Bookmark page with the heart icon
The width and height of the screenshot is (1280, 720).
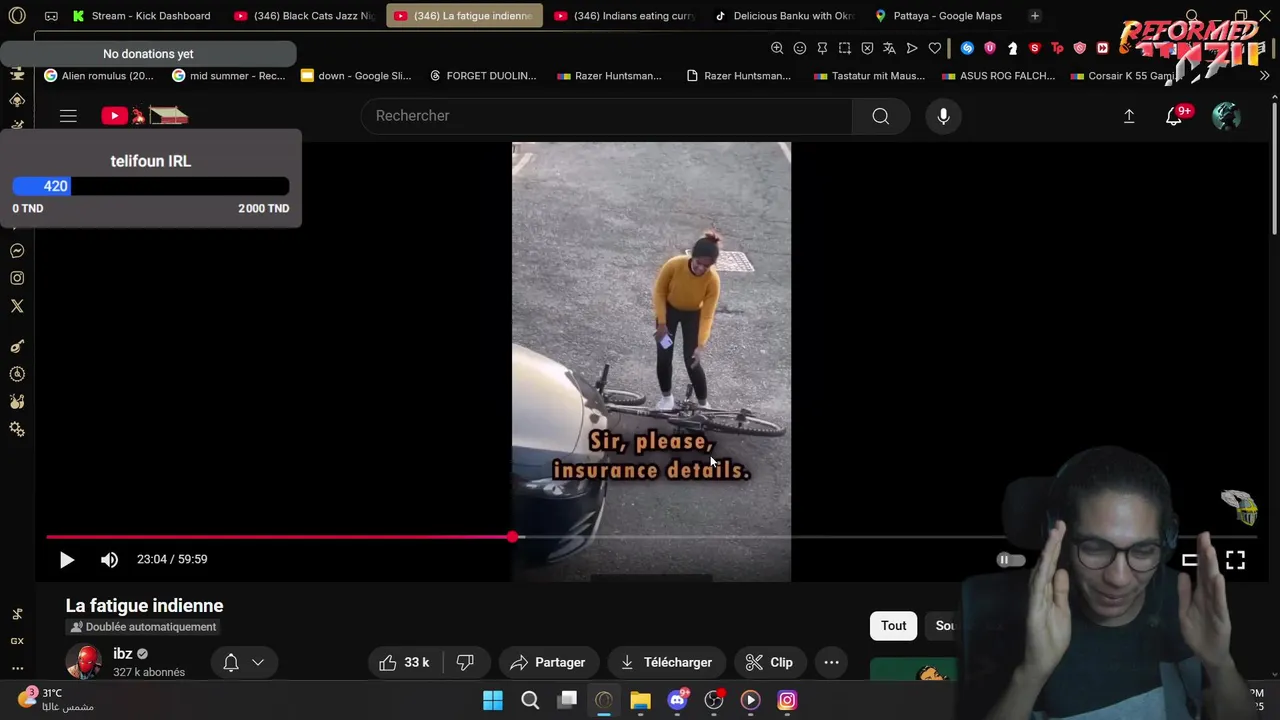(x=935, y=48)
